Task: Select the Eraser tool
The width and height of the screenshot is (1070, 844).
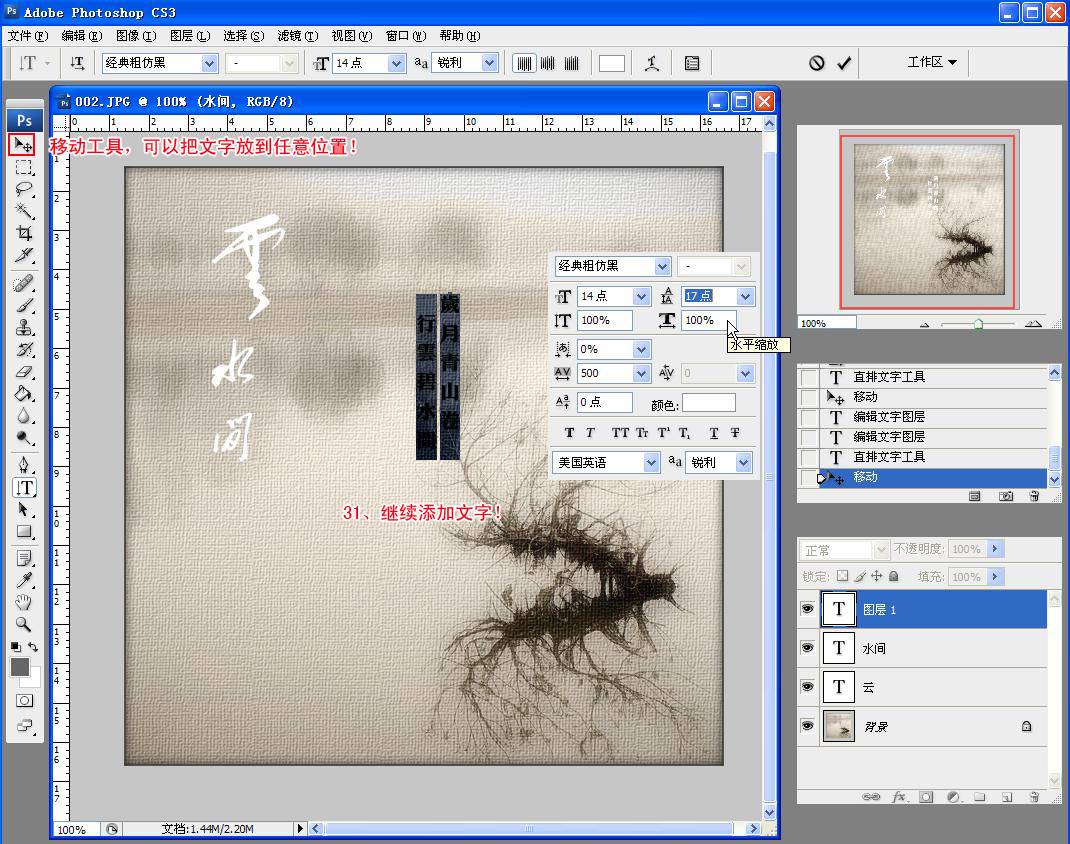Action: [x=24, y=372]
